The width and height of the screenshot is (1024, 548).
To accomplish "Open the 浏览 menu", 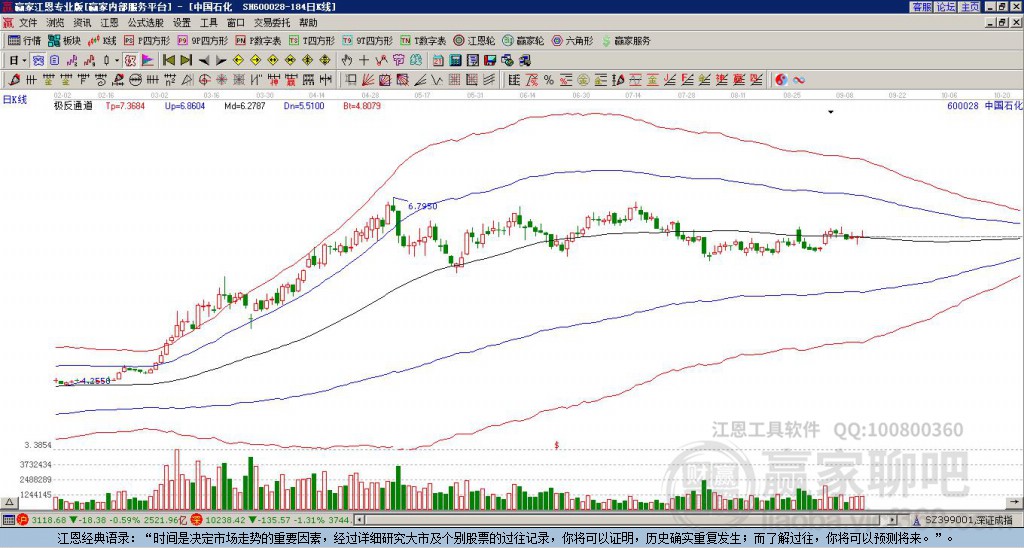I will click(x=56, y=23).
